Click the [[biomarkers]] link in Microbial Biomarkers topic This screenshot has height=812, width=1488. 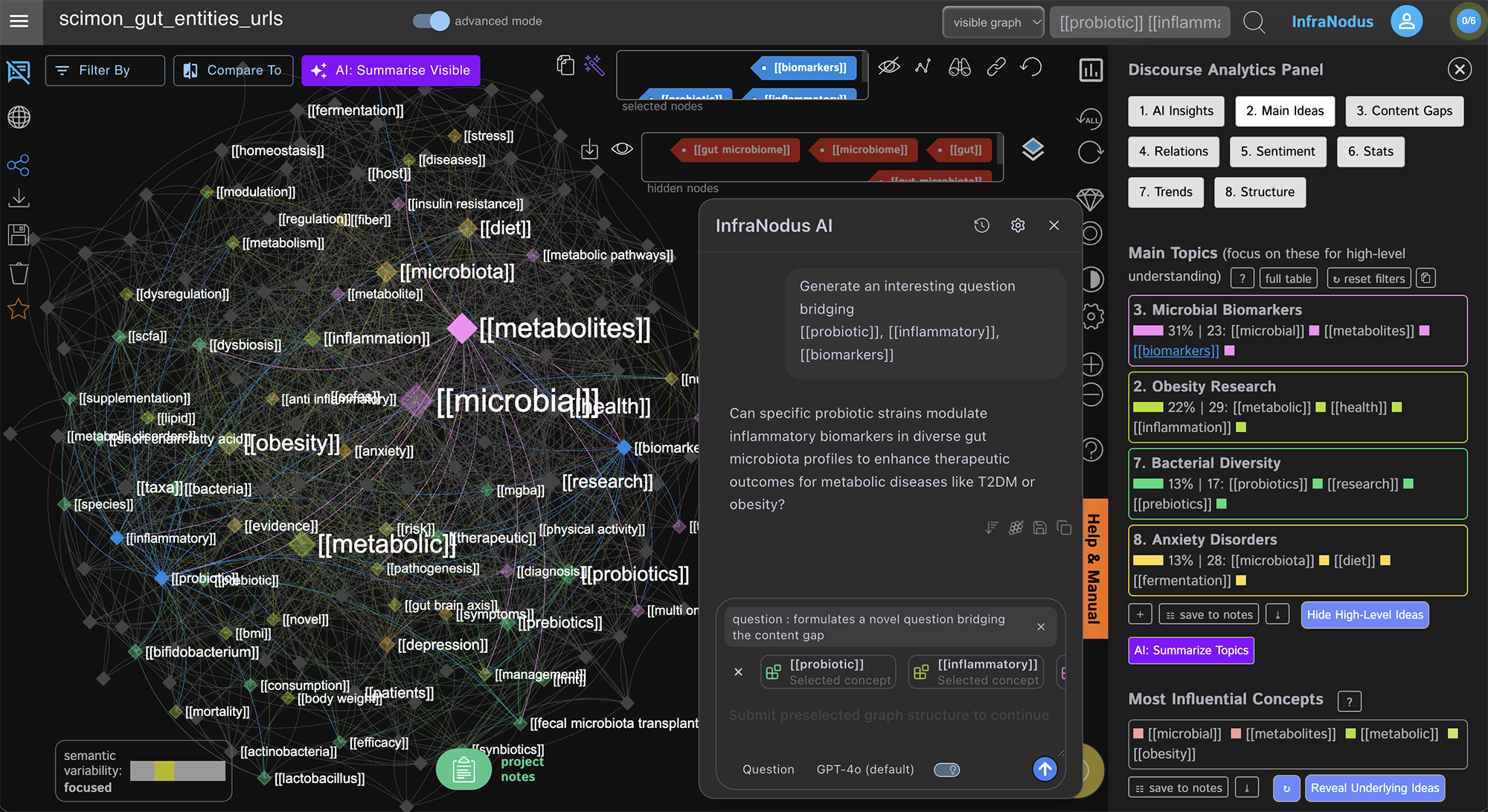[x=1176, y=351]
